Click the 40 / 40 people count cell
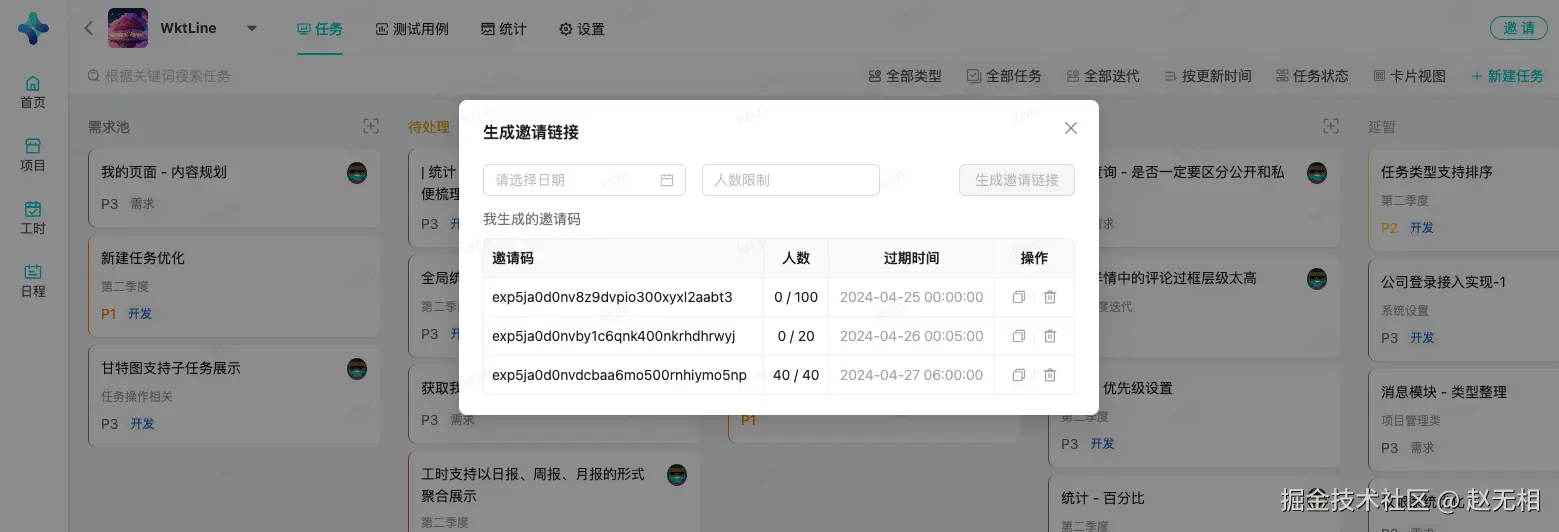This screenshot has width=1559, height=532. 796,375
